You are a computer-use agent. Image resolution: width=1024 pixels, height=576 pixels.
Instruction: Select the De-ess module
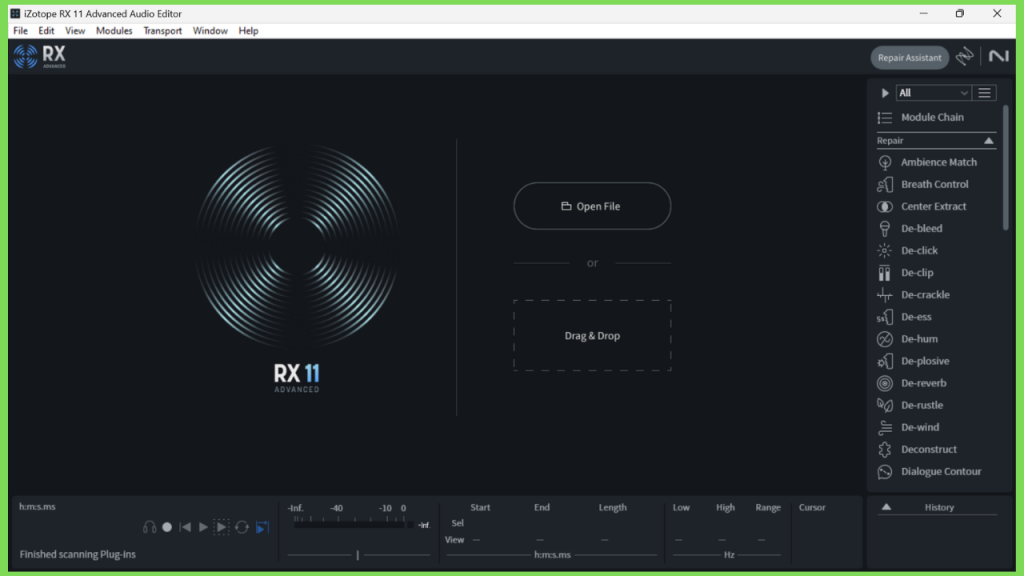click(x=904, y=317)
